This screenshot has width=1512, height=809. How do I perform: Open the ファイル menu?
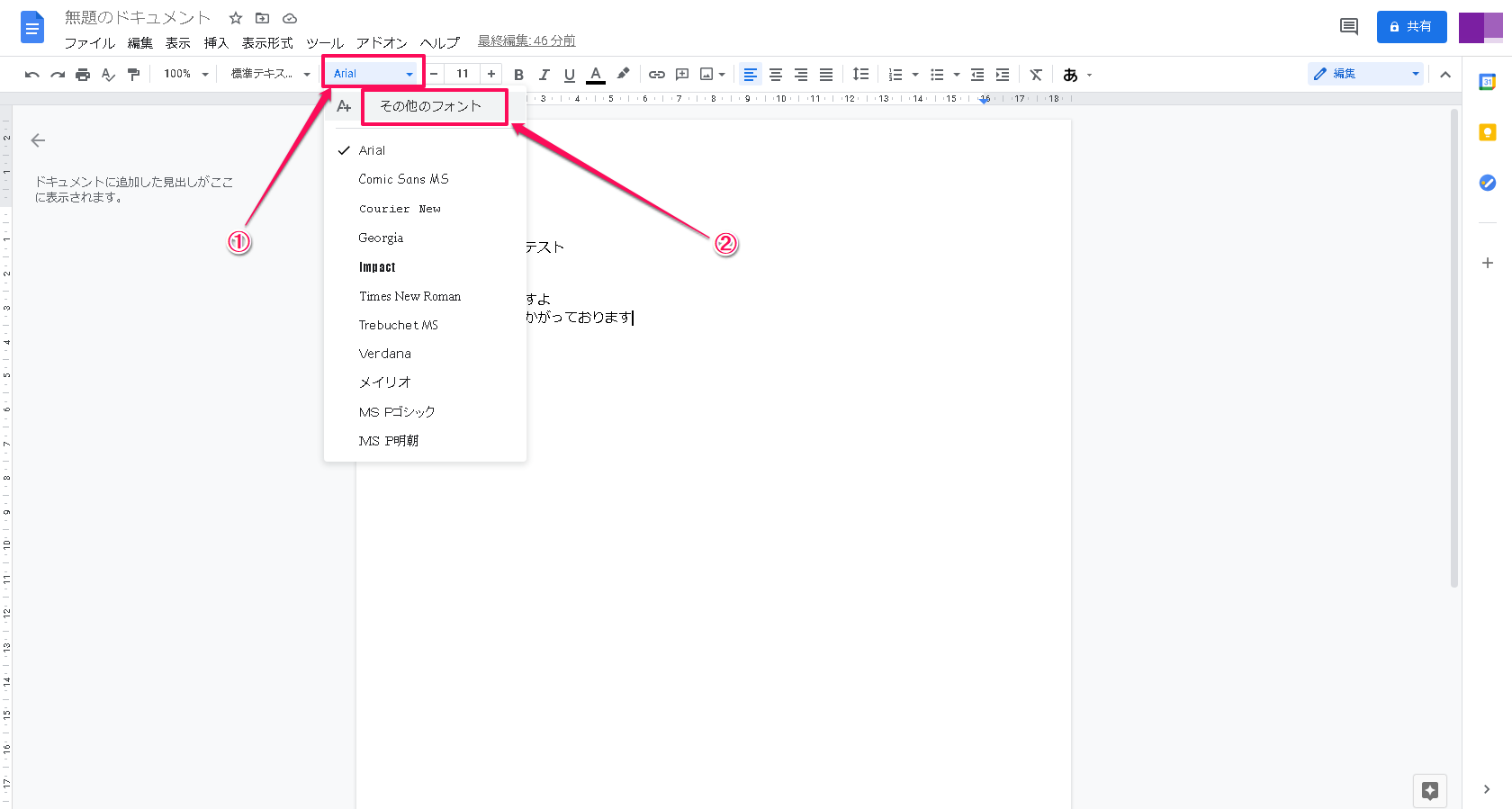(89, 43)
